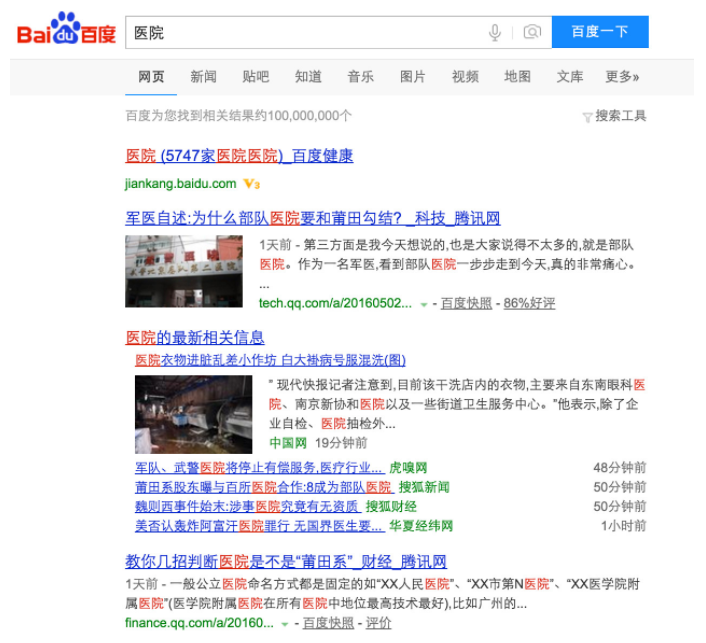706x643 pixels.
Task: Open the 地图 tab
Action: point(517,77)
